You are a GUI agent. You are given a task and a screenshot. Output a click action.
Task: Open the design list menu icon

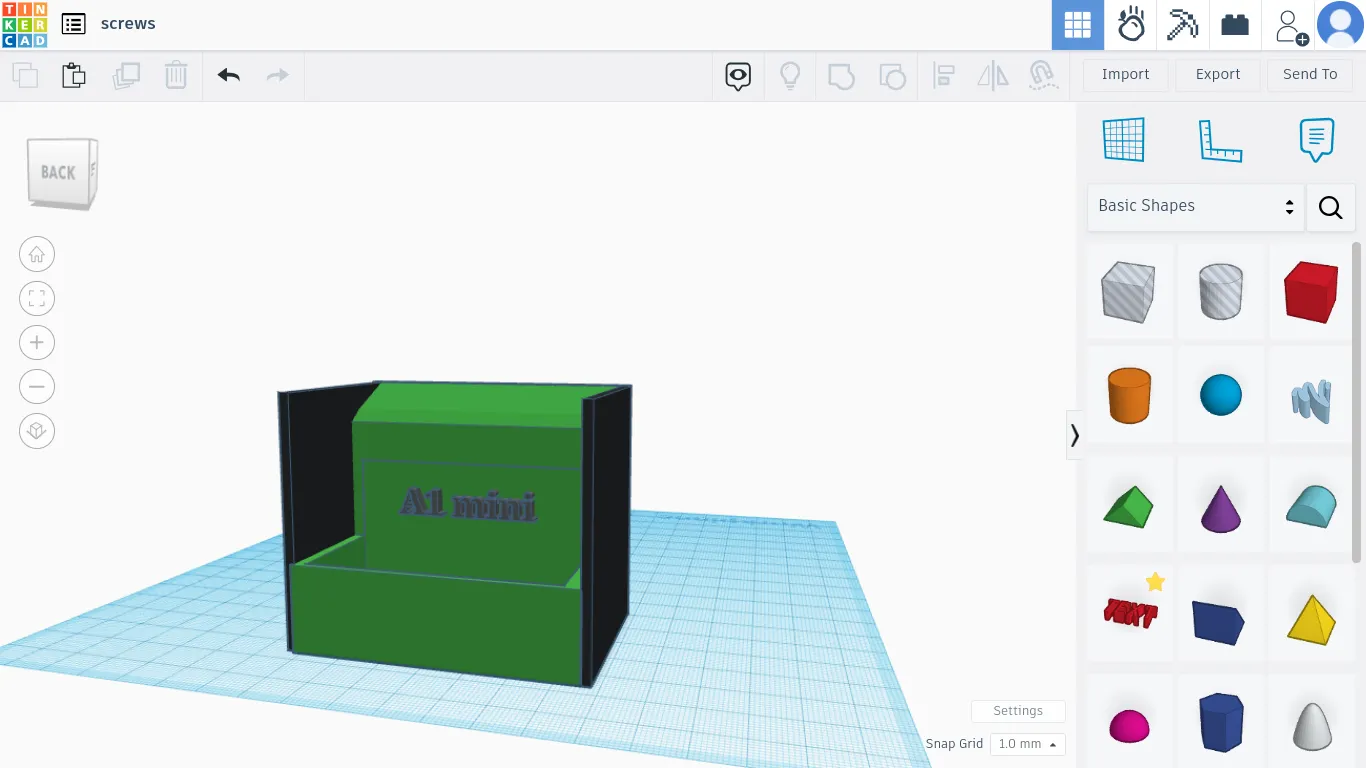coord(73,24)
